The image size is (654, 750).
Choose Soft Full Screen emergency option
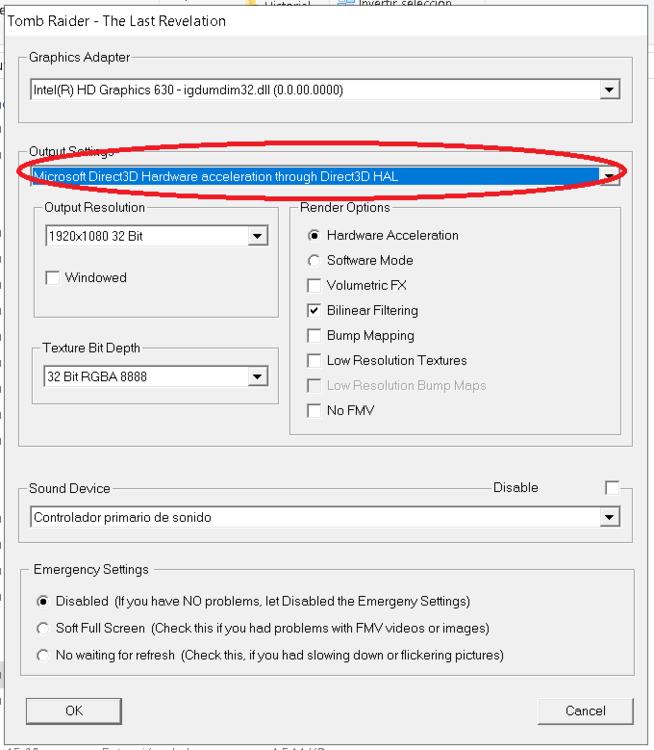coord(42,629)
